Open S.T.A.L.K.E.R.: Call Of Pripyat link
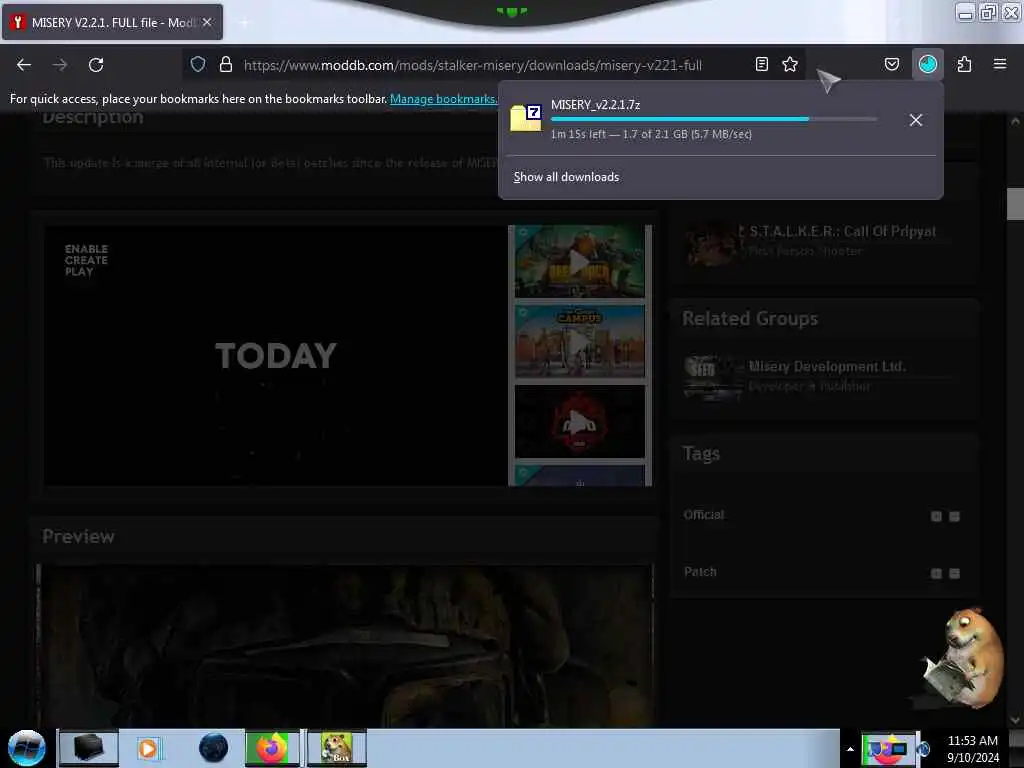The image size is (1024, 768). click(842, 232)
